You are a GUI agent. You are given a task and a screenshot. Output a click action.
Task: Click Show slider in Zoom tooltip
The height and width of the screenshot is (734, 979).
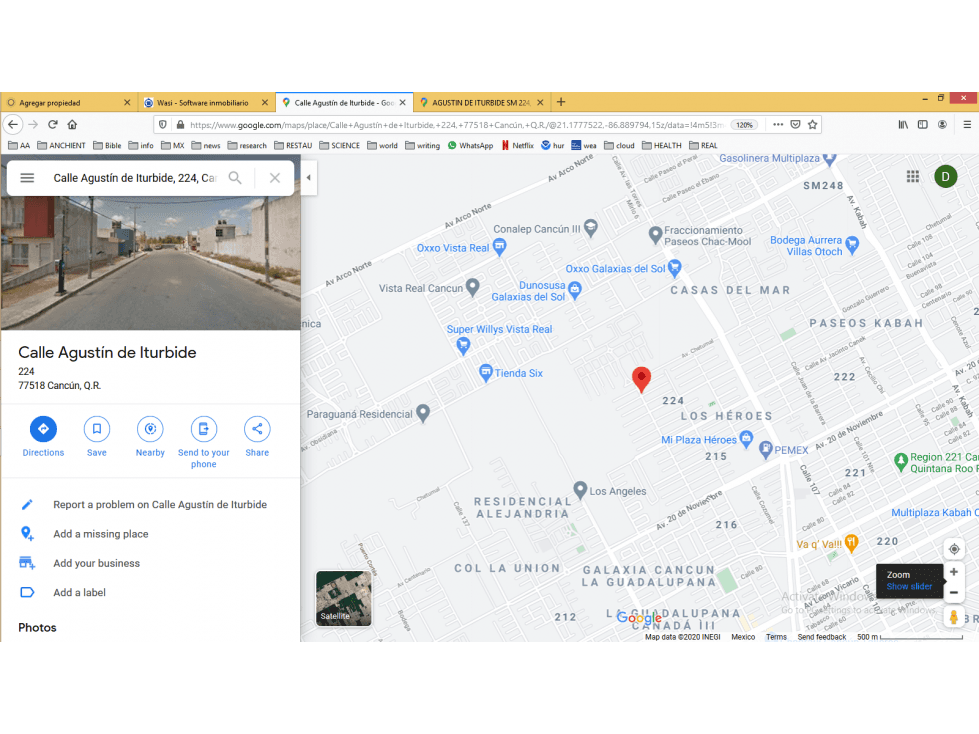909,587
